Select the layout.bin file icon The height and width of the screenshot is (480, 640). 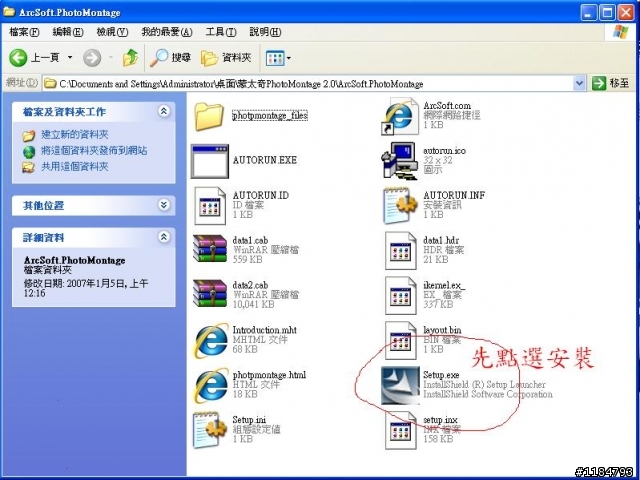[401, 340]
